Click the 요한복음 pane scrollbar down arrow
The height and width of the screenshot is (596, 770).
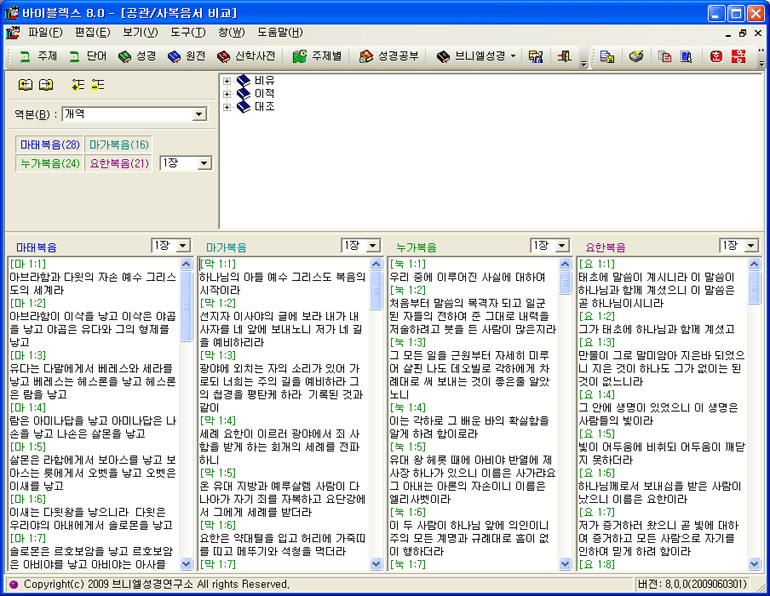(x=754, y=564)
